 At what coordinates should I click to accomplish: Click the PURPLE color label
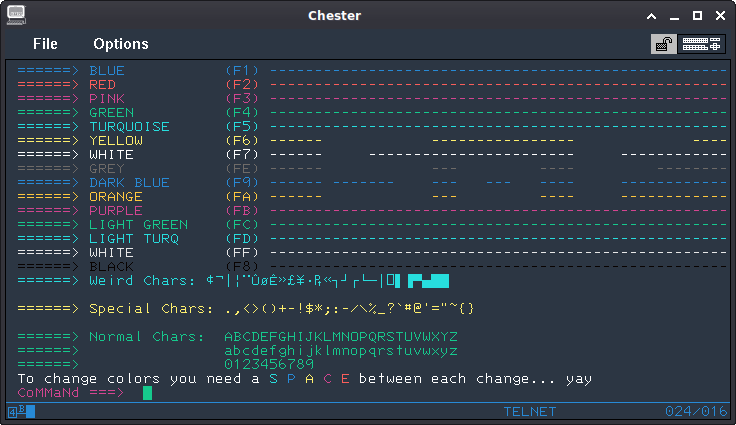116,210
